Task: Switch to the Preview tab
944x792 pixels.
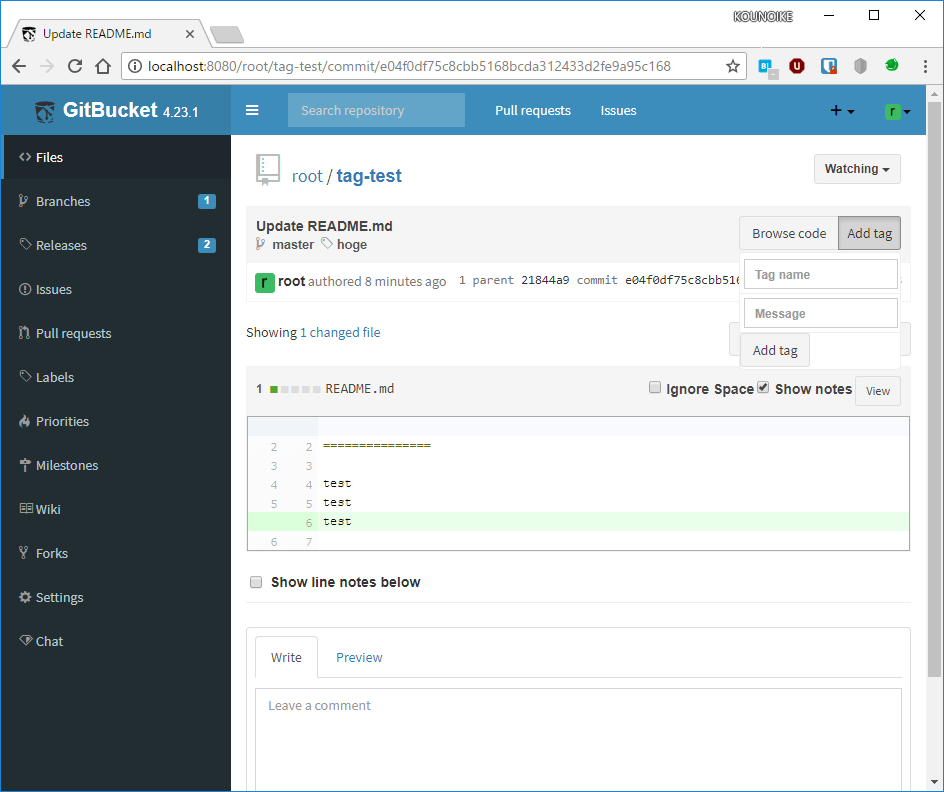Action: pyautogui.click(x=359, y=657)
